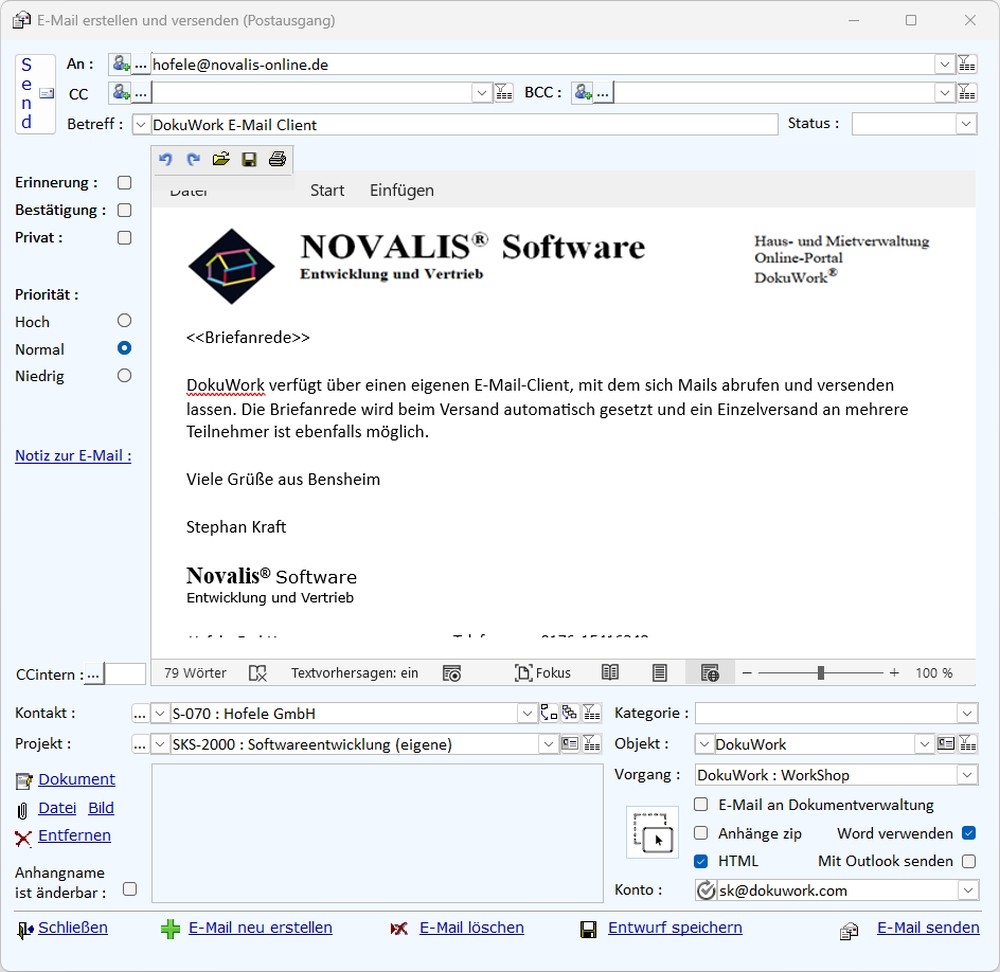Add contact icon in An row

pos(121,64)
